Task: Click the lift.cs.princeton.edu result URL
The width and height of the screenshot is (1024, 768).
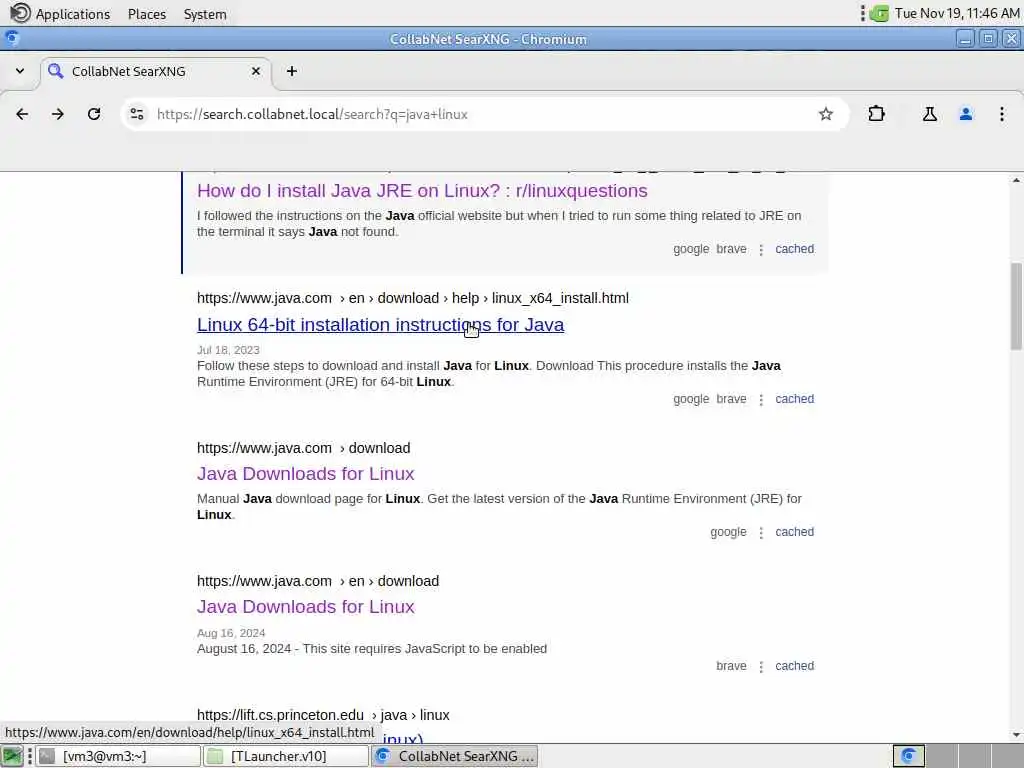Action: click(x=323, y=715)
